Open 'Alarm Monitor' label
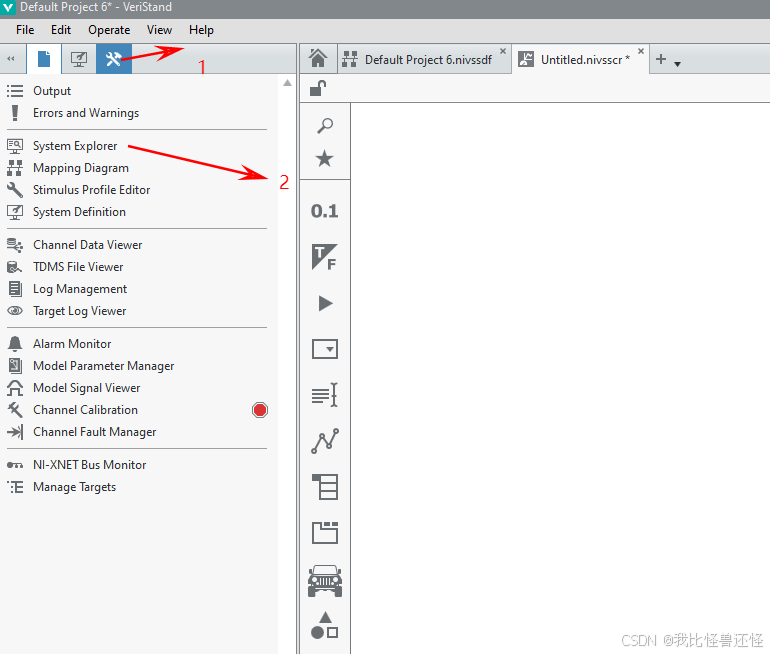770x654 pixels. click(x=72, y=344)
